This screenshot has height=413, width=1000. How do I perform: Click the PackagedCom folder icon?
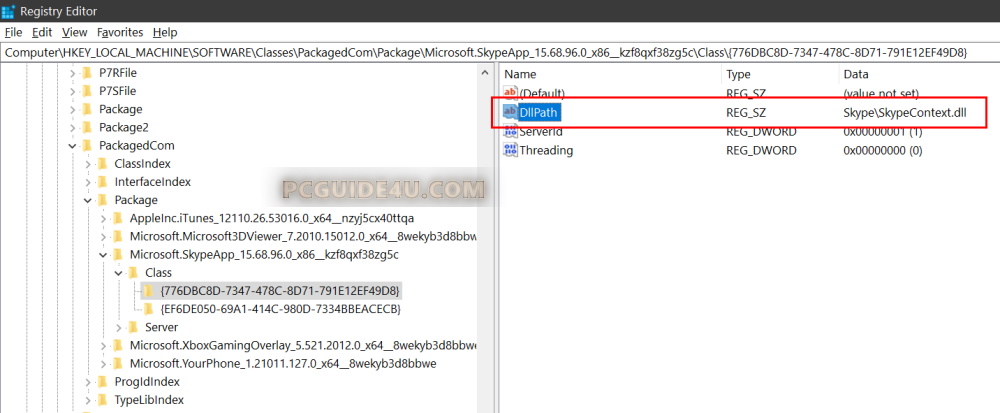click(87, 146)
